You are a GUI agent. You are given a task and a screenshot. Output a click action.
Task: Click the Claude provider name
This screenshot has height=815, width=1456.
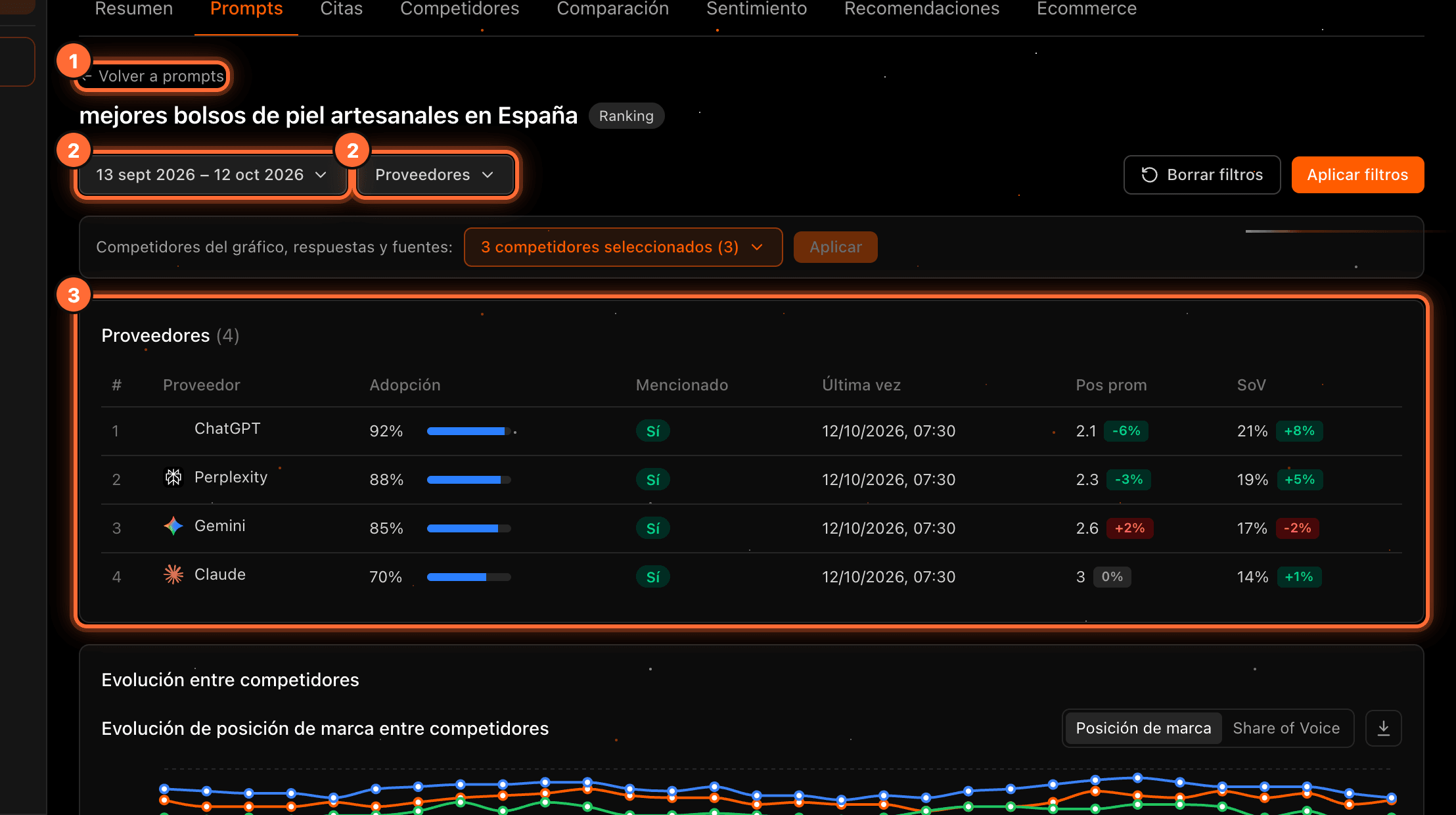219,574
